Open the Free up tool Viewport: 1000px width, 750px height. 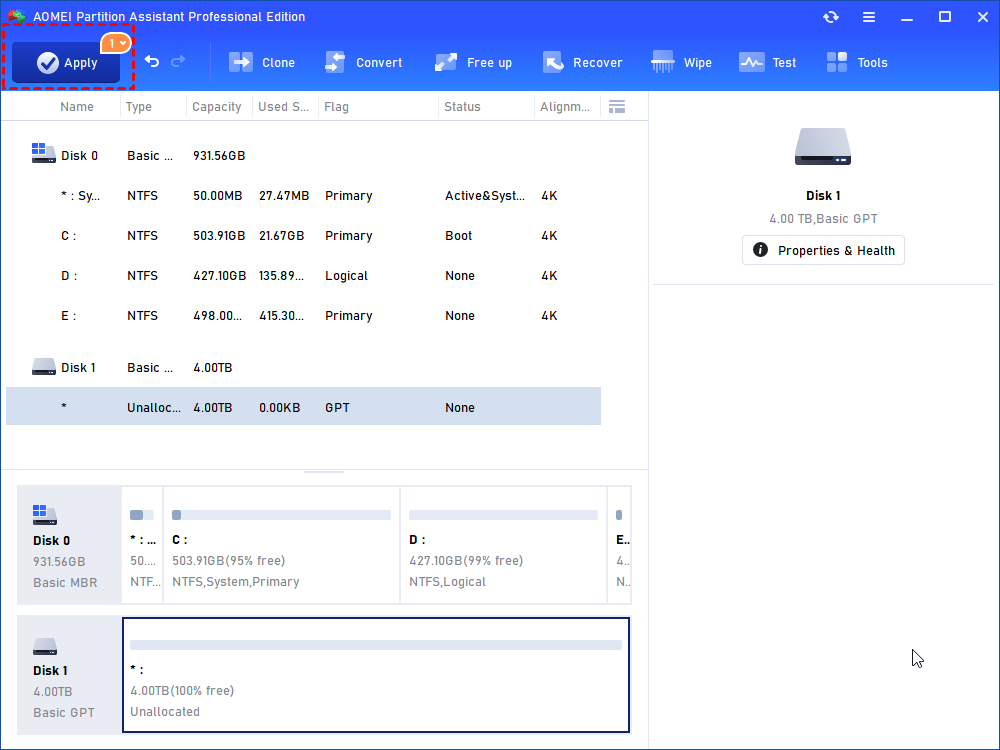point(473,62)
